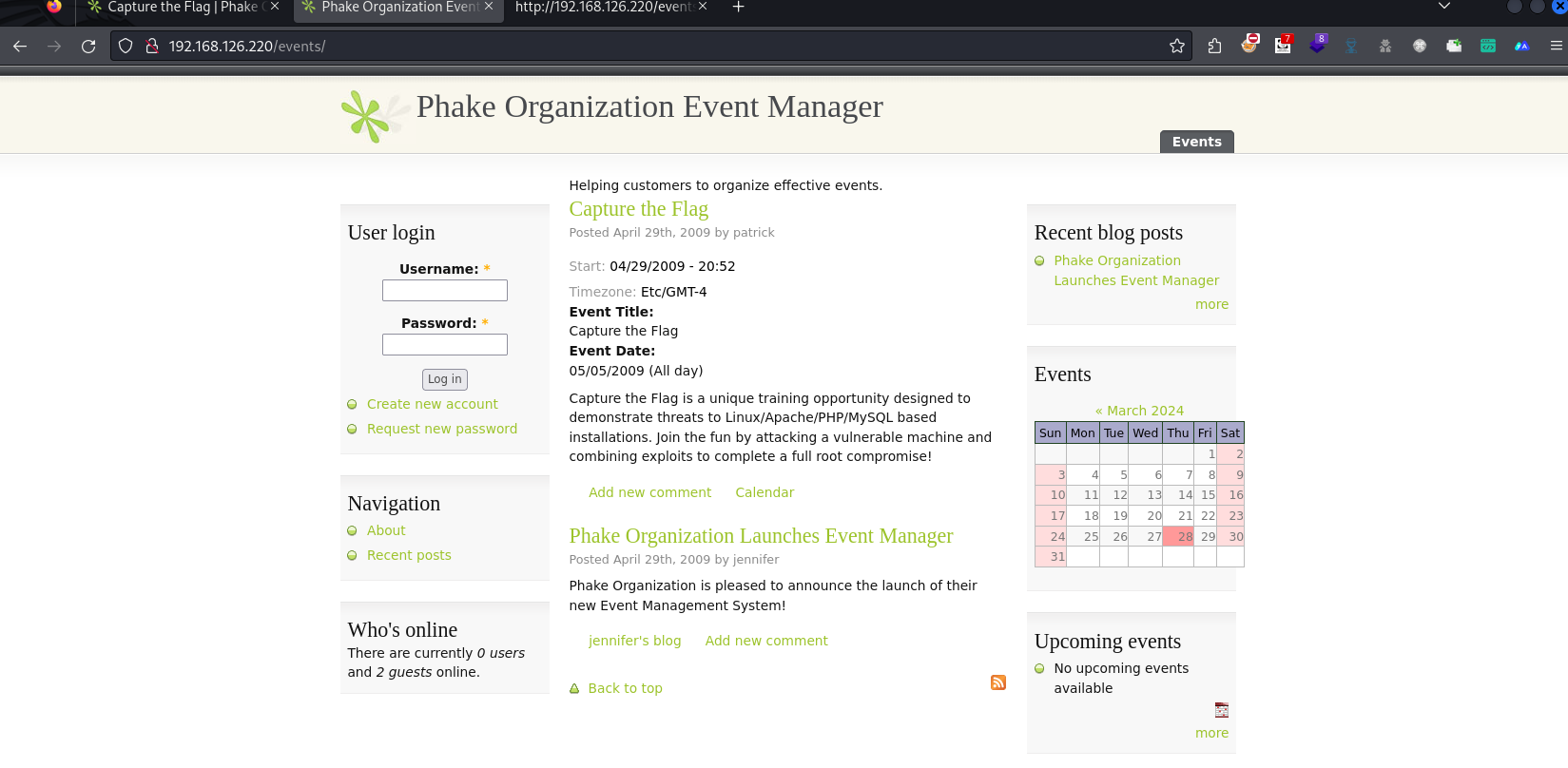Click the Log in button
Screen dimensions: 1568x768
tap(445, 379)
